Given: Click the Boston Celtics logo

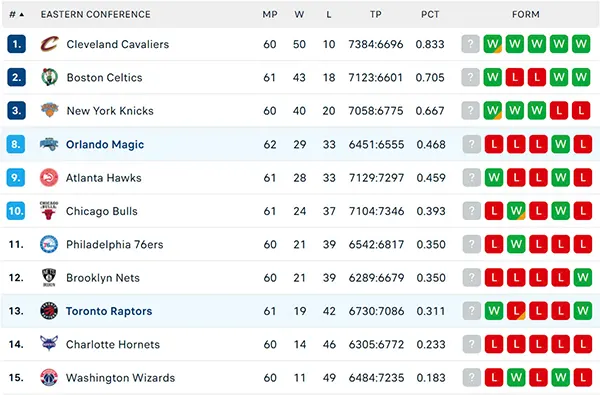Looking at the screenshot, I should click(49, 77).
